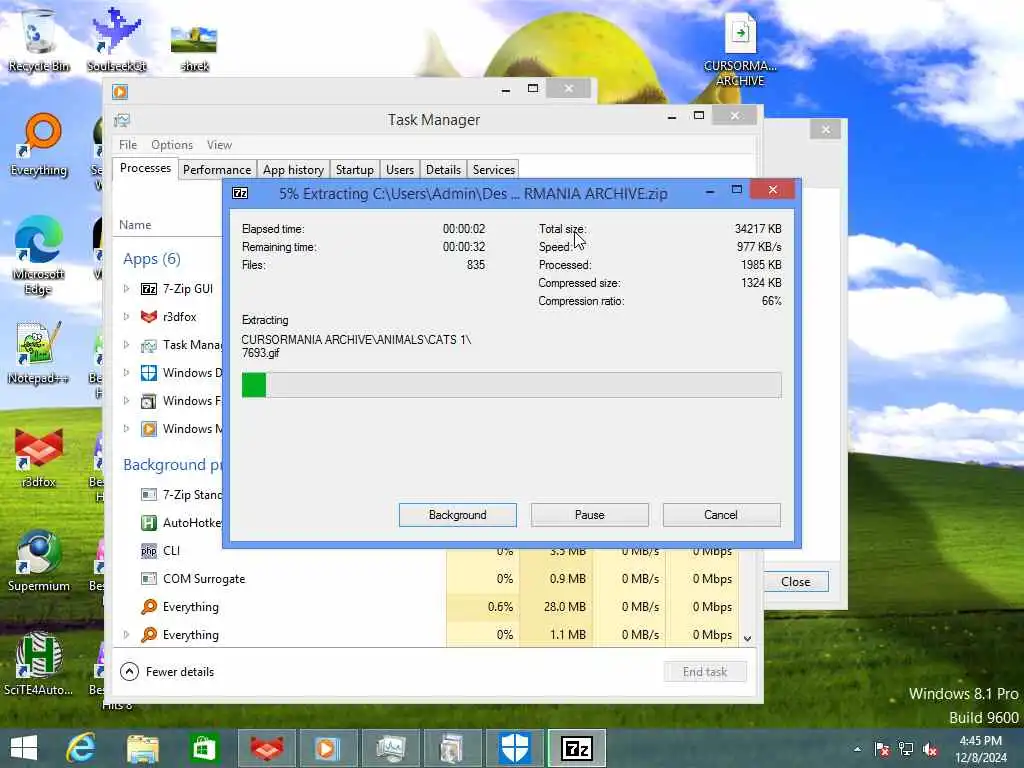The height and width of the screenshot is (768, 1024).
Task: Switch to Task Manager on the taskbar
Action: tap(391, 748)
